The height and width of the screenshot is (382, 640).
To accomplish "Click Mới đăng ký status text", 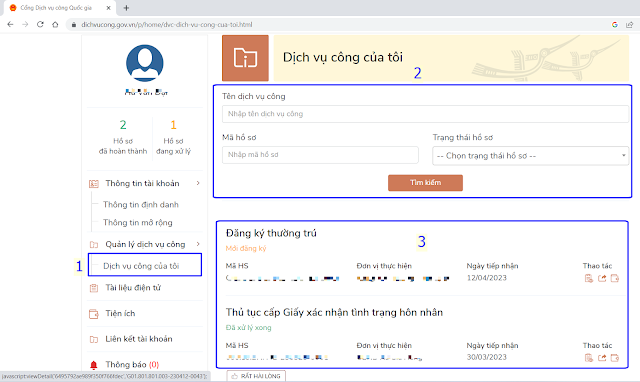I will [246, 248].
